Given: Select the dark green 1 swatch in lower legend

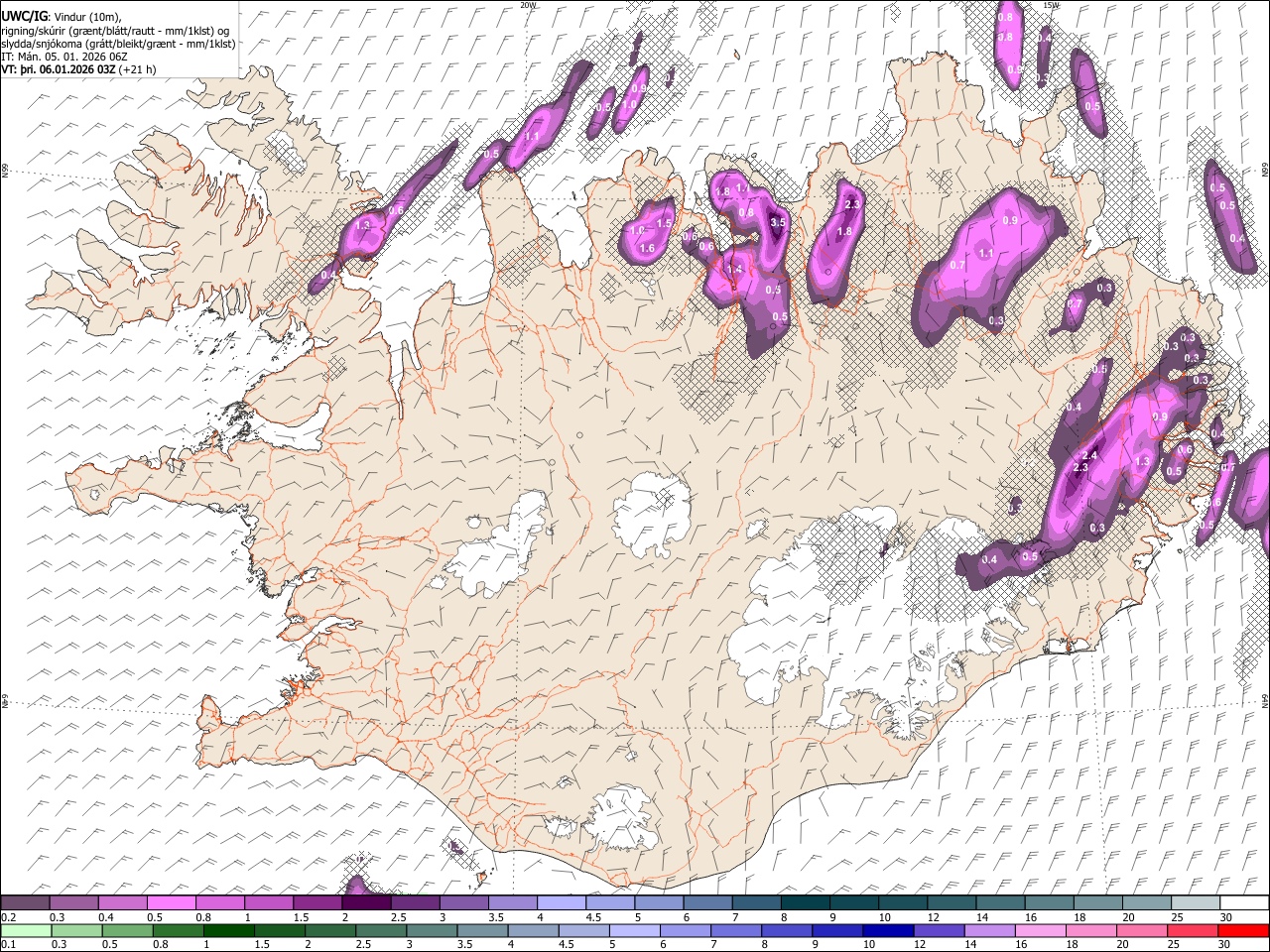Looking at the screenshot, I should [229, 930].
